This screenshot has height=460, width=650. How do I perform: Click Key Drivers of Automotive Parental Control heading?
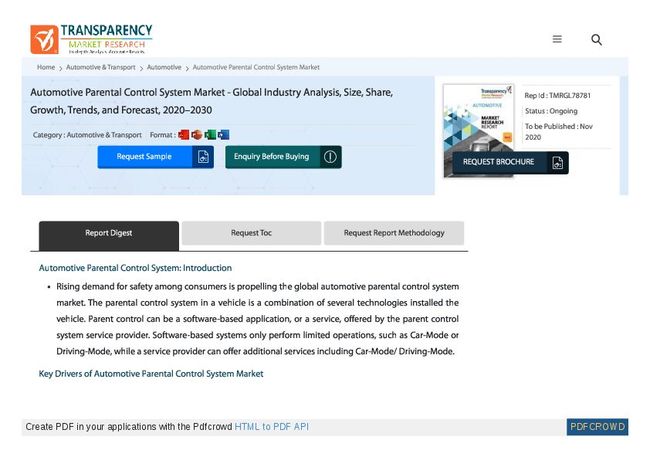pos(151,374)
